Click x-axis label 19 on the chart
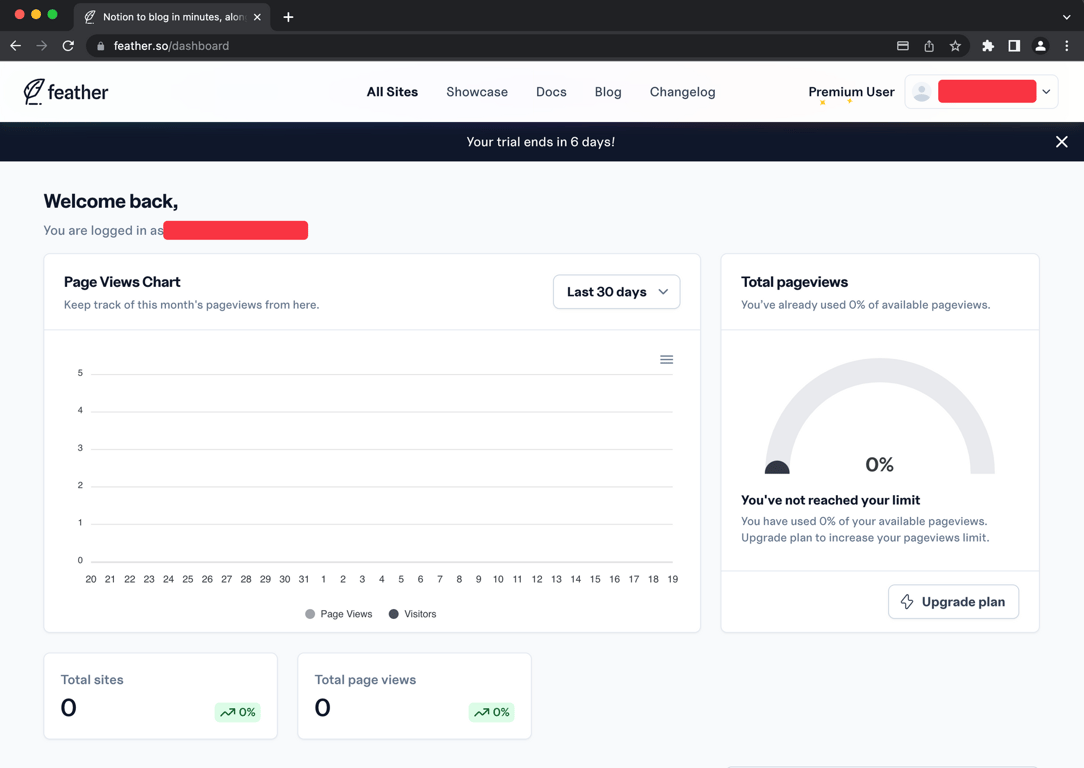The height and width of the screenshot is (768, 1084). (x=673, y=579)
